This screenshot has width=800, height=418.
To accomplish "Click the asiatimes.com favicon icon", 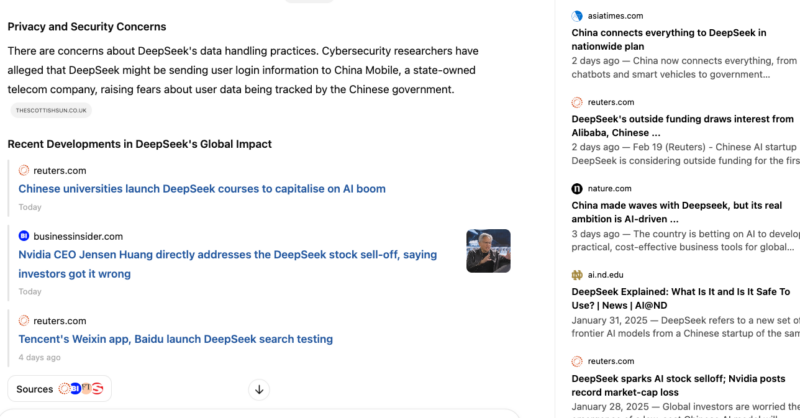I will [577, 16].
